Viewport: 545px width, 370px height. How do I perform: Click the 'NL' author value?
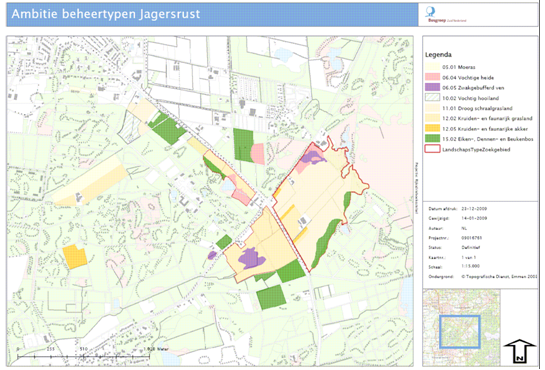464,228
